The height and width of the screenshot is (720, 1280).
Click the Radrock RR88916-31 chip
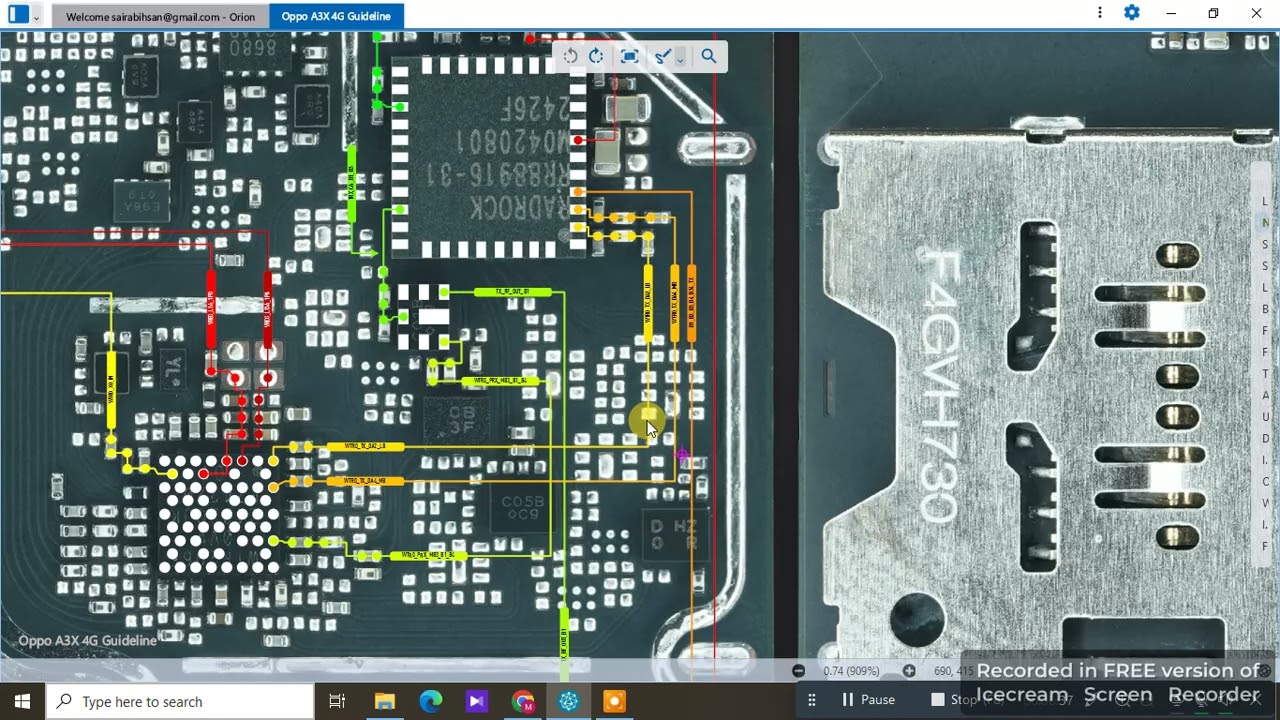click(488, 155)
